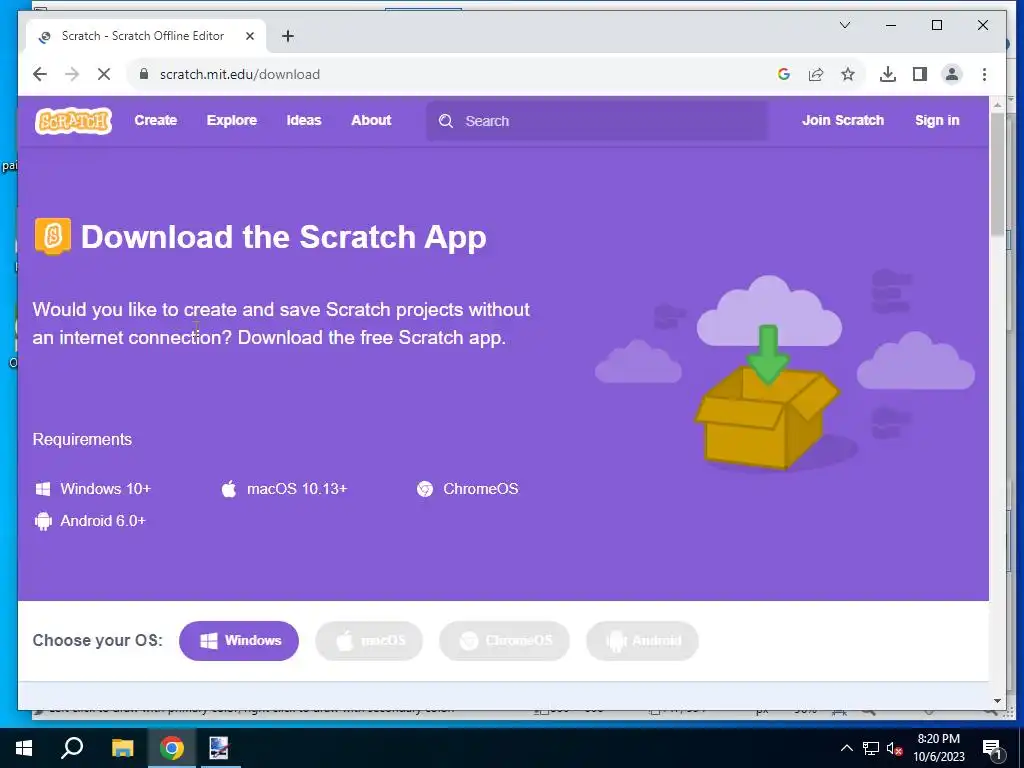This screenshot has height=768, width=1024.
Task: Switch to the Paint app in the taskbar
Action: point(219,748)
